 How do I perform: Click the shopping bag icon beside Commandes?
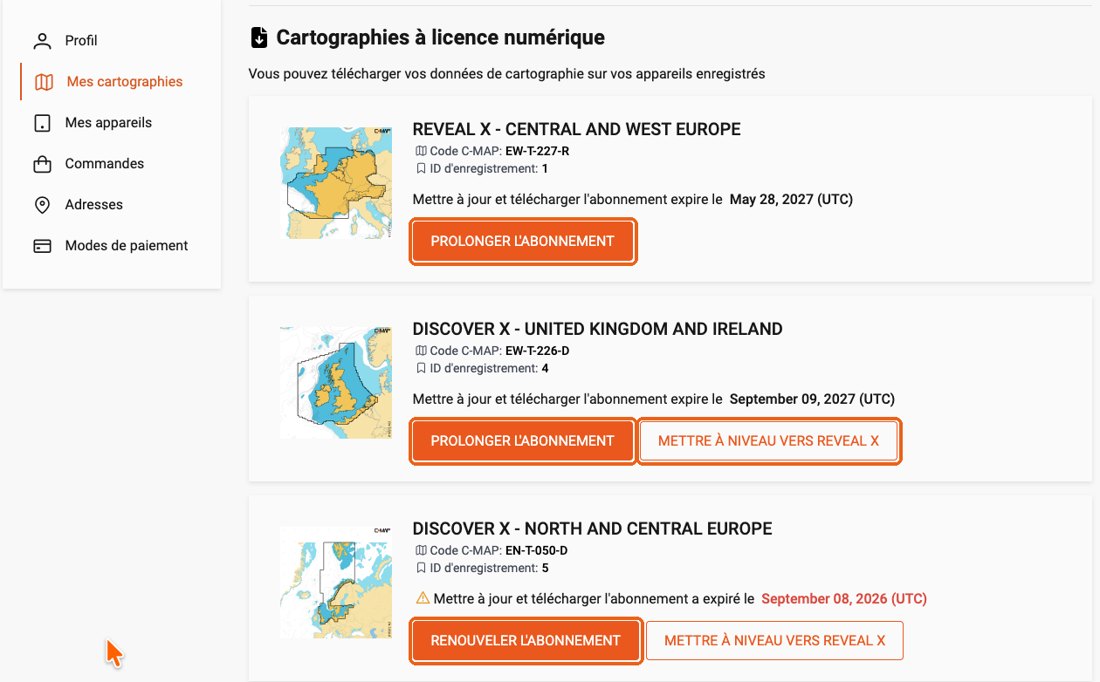(42, 164)
